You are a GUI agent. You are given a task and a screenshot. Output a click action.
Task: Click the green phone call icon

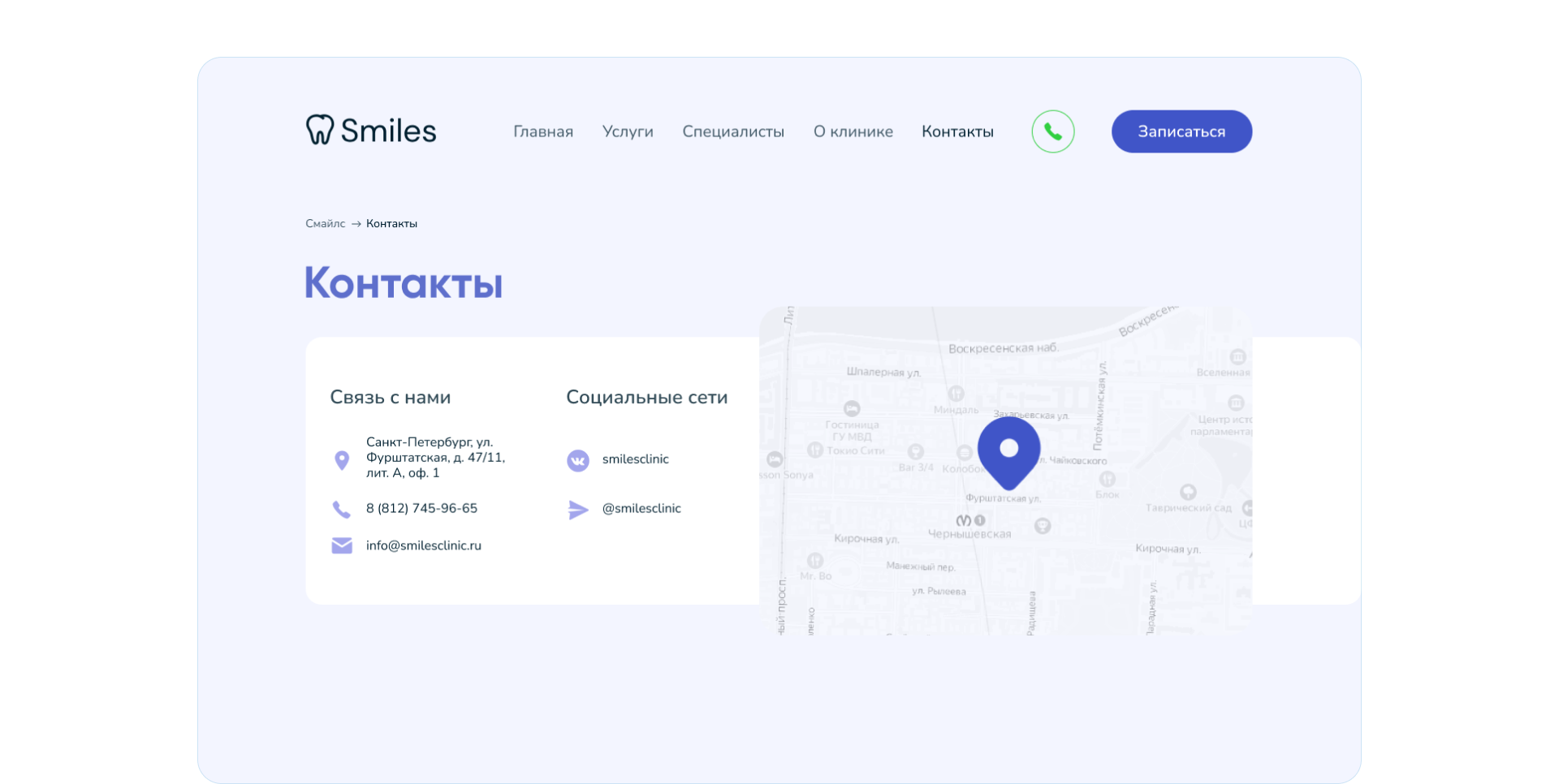(x=1053, y=131)
